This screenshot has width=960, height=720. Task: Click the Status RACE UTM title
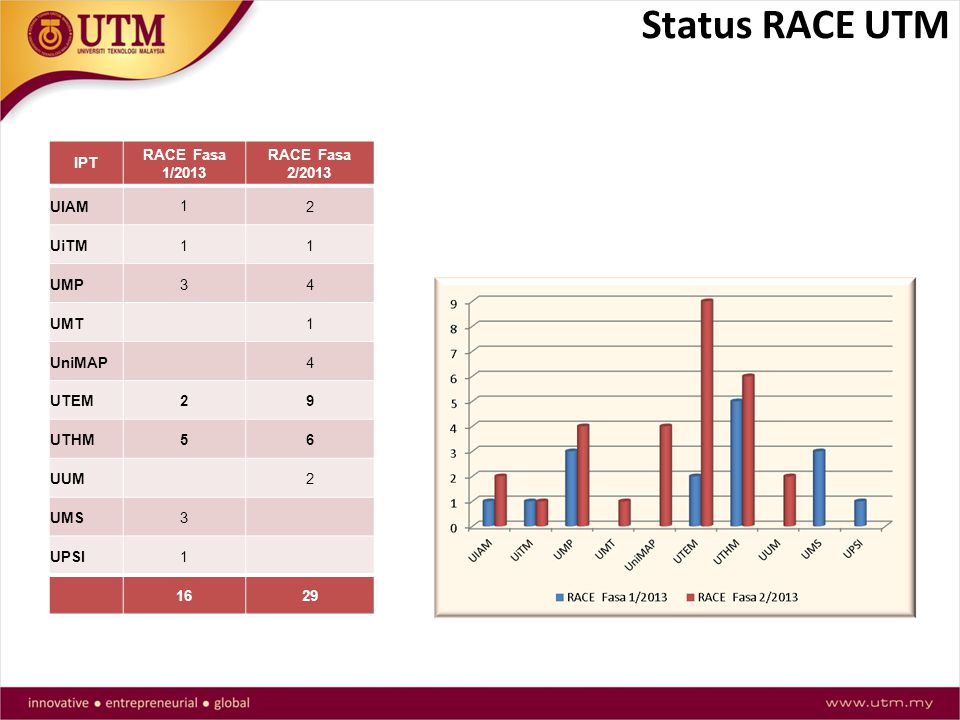pyautogui.click(x=794, y=26)
